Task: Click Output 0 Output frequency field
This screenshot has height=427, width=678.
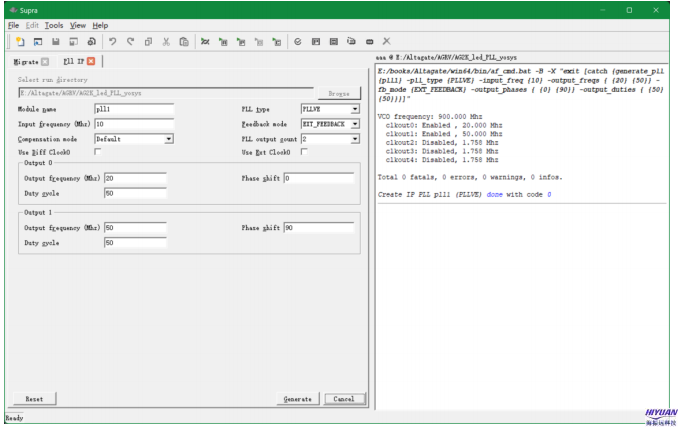Action: [135, 178]
